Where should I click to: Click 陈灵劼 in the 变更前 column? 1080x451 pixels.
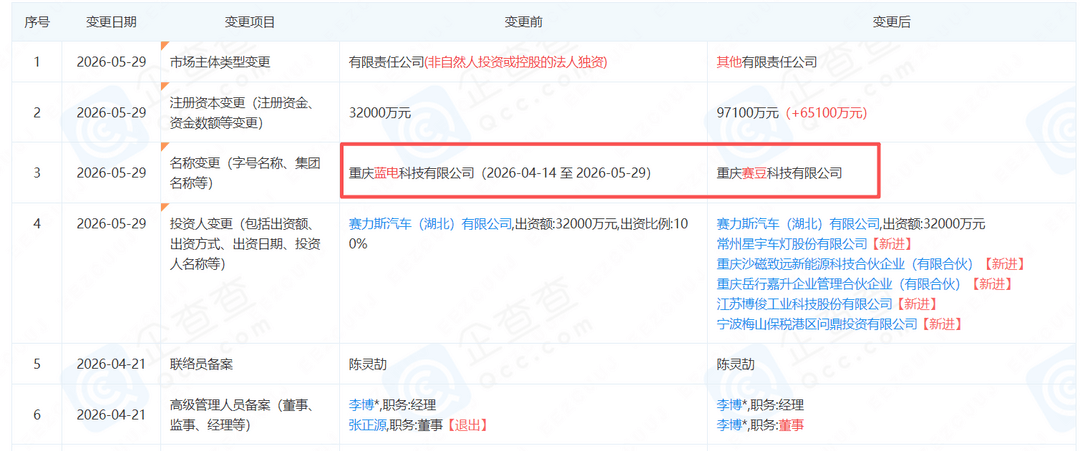point(368,364)
